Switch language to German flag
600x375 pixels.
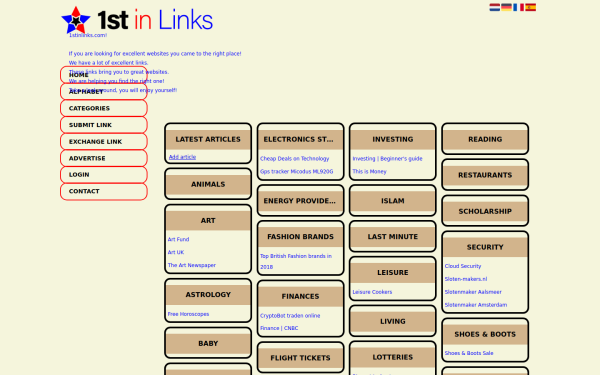506,7
